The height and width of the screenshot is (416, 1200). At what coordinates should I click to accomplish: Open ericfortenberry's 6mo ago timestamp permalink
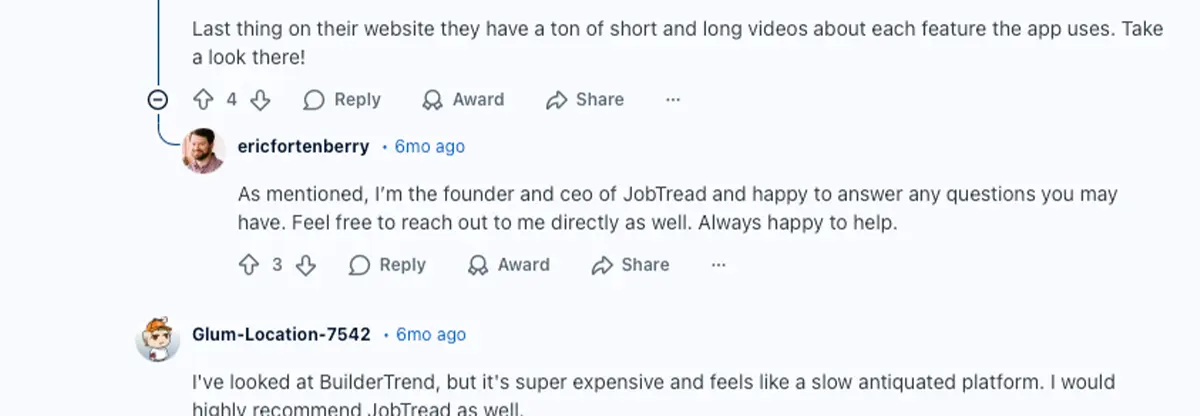[430, 146]
